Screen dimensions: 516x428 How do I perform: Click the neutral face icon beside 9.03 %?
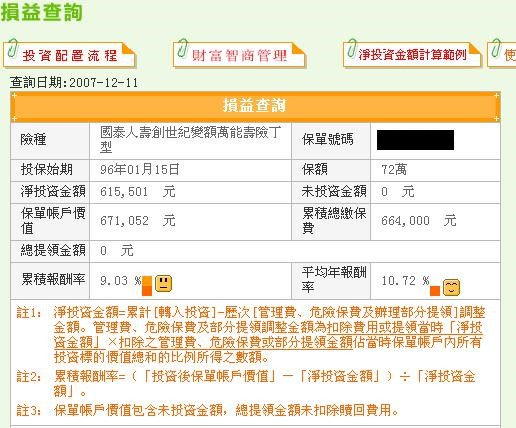tap(163, 284)
